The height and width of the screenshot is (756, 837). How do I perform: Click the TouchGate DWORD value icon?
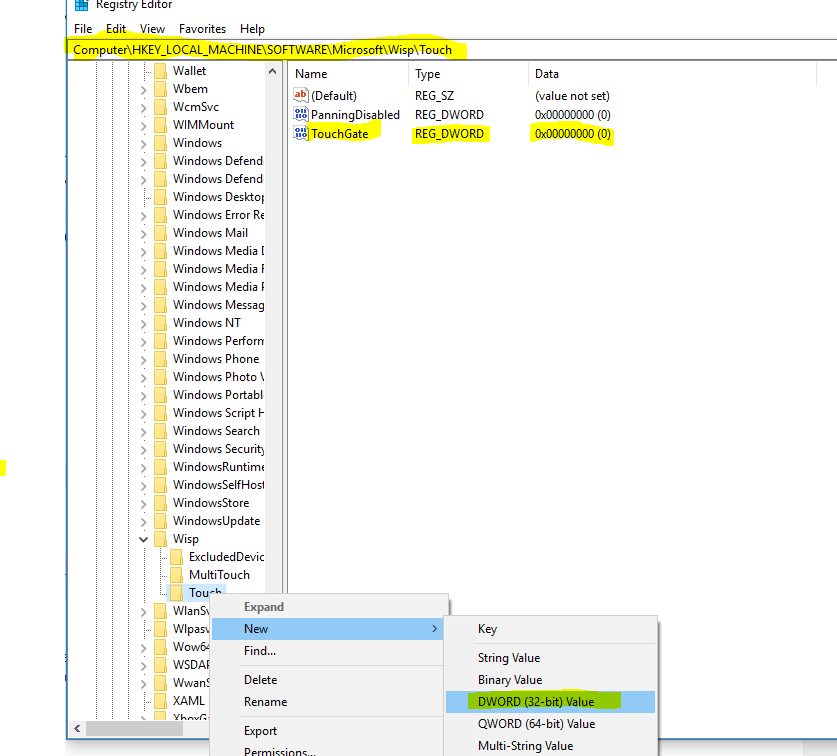301,133
